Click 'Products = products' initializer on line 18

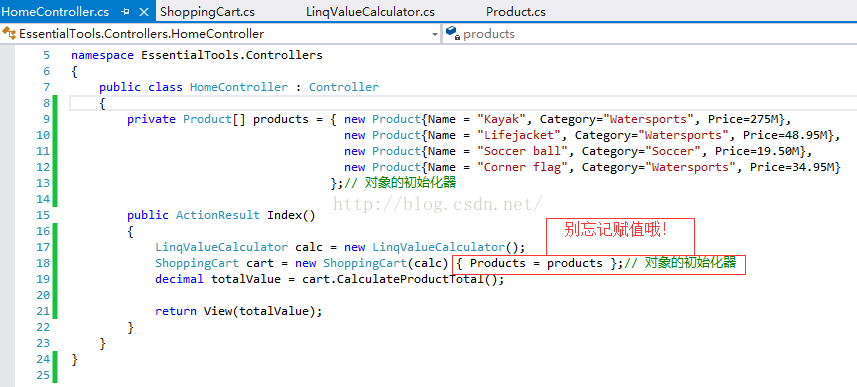(x=536, y=263)
